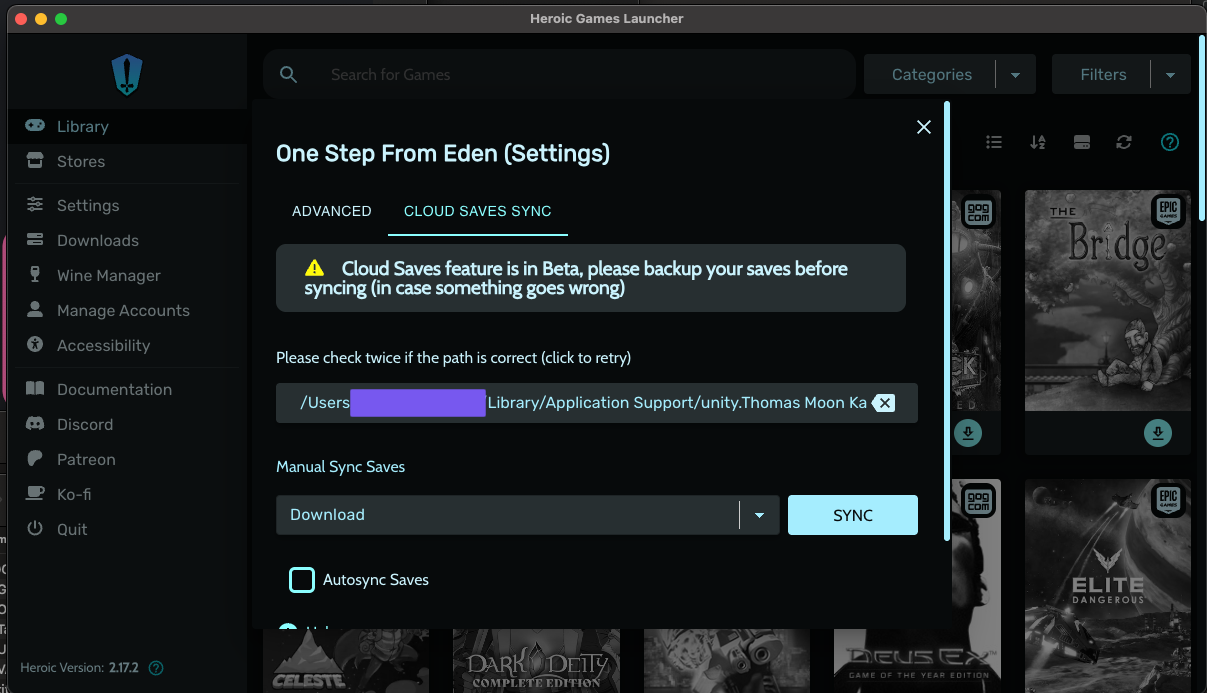This screenshot has width=1207, height=693.
Task: Open the Celeste game card
Action: pos(346,661)
